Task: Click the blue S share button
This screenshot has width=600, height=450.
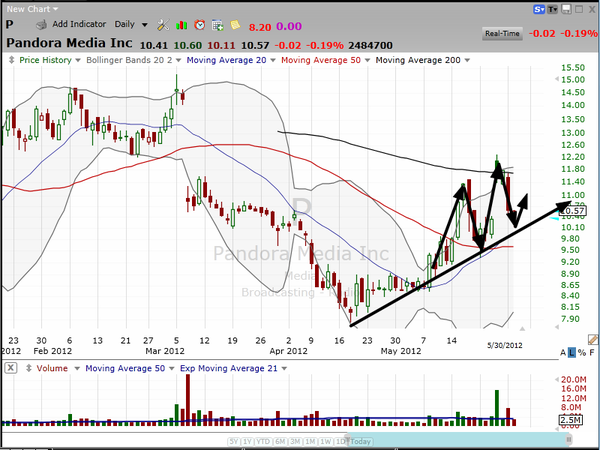Action: click(539, 9)
